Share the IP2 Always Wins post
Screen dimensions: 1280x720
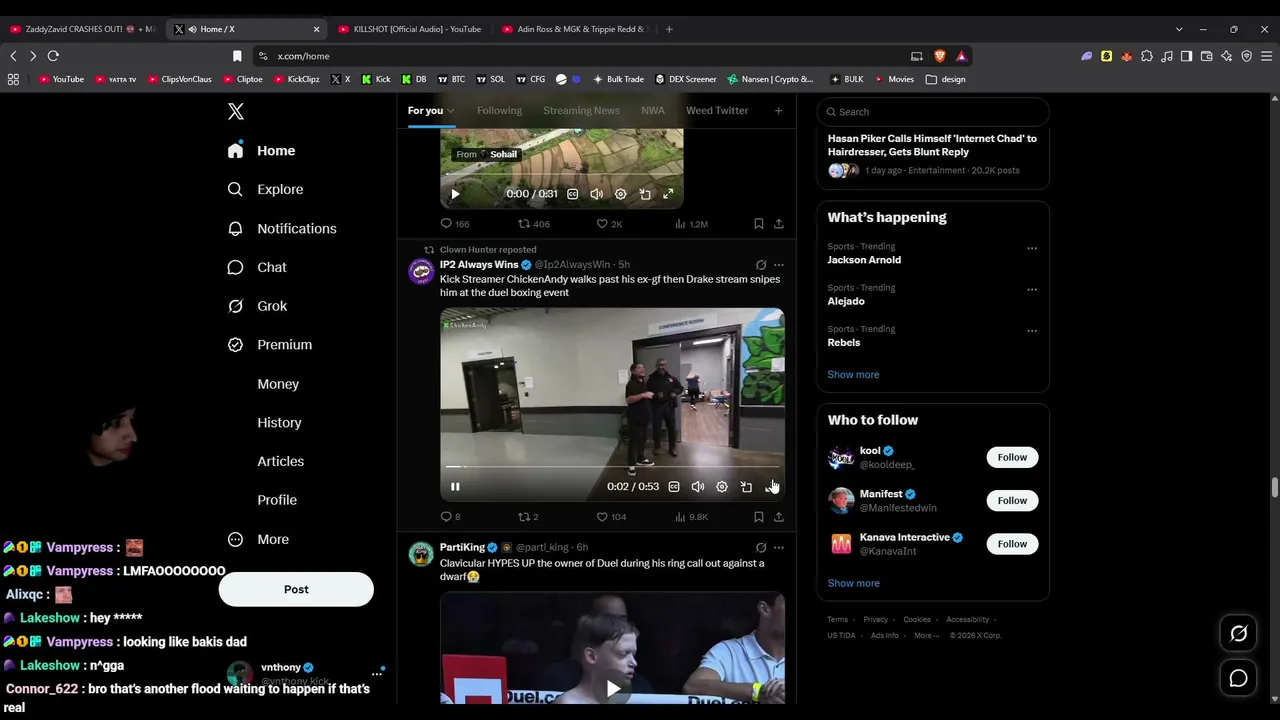pyautogui.click(x=779, y=517)
